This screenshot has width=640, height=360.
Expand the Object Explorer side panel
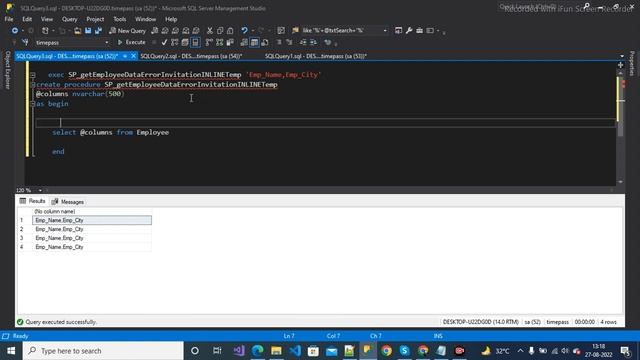7,70
